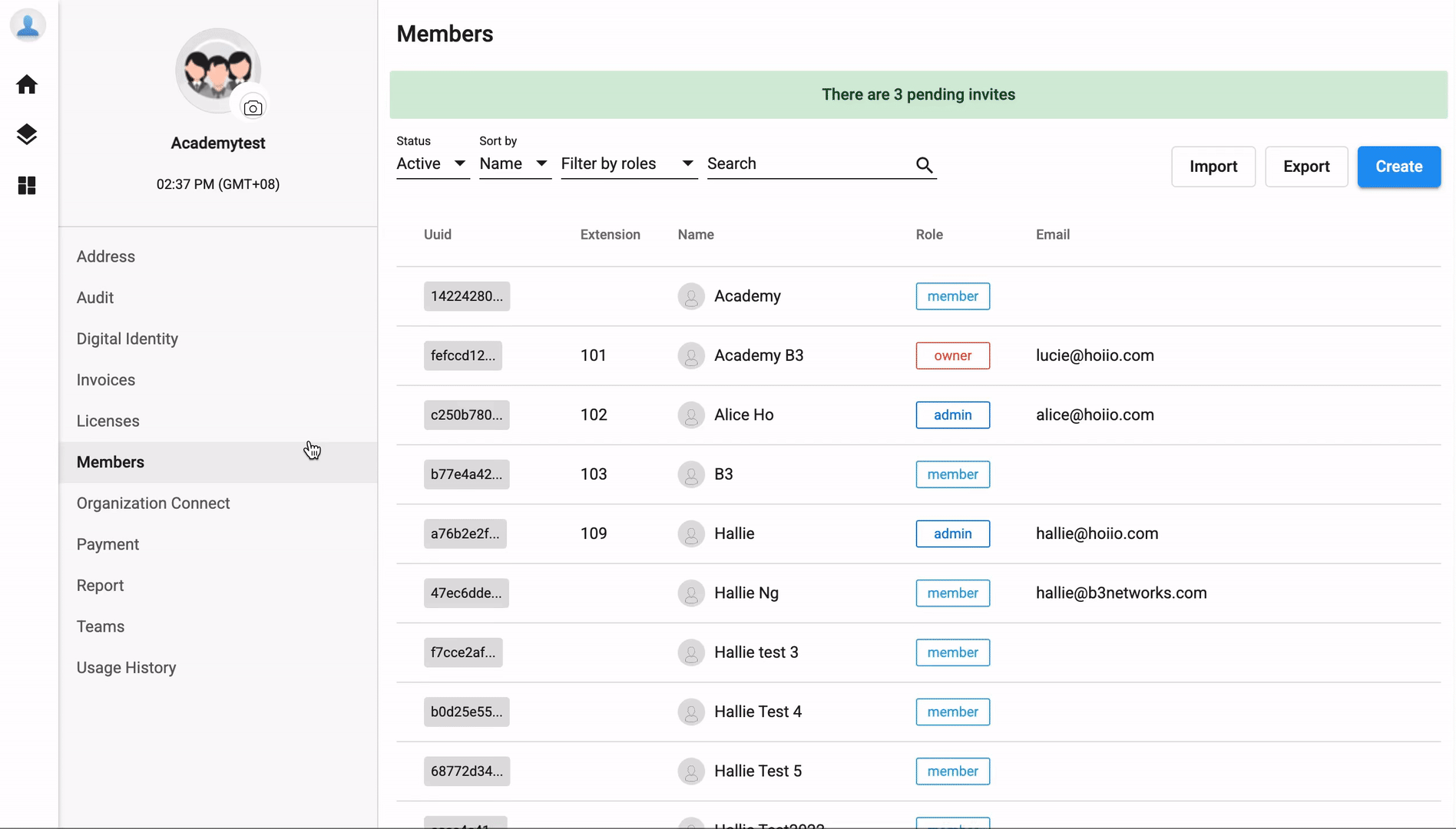Click the Role column header
Viewport: 1456px width, 829px height.
coord(929,235)
